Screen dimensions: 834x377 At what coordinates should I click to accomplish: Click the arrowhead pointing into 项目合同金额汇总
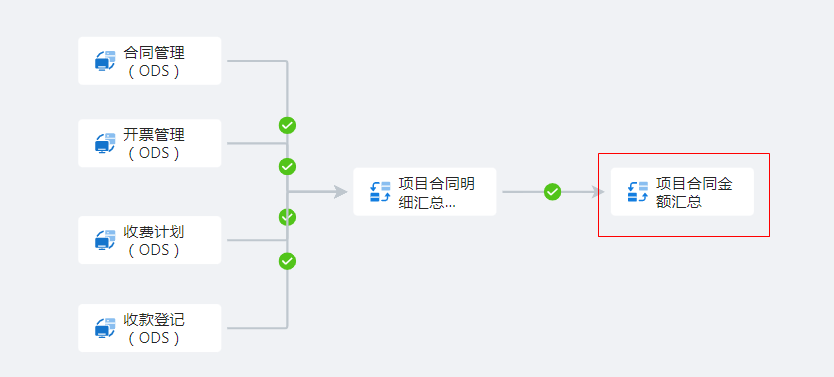click(x=598, y=191)
